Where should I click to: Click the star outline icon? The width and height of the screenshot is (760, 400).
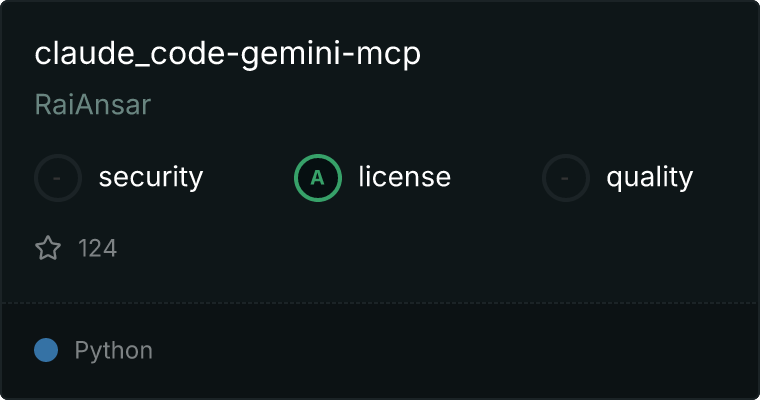coord(48,248)
